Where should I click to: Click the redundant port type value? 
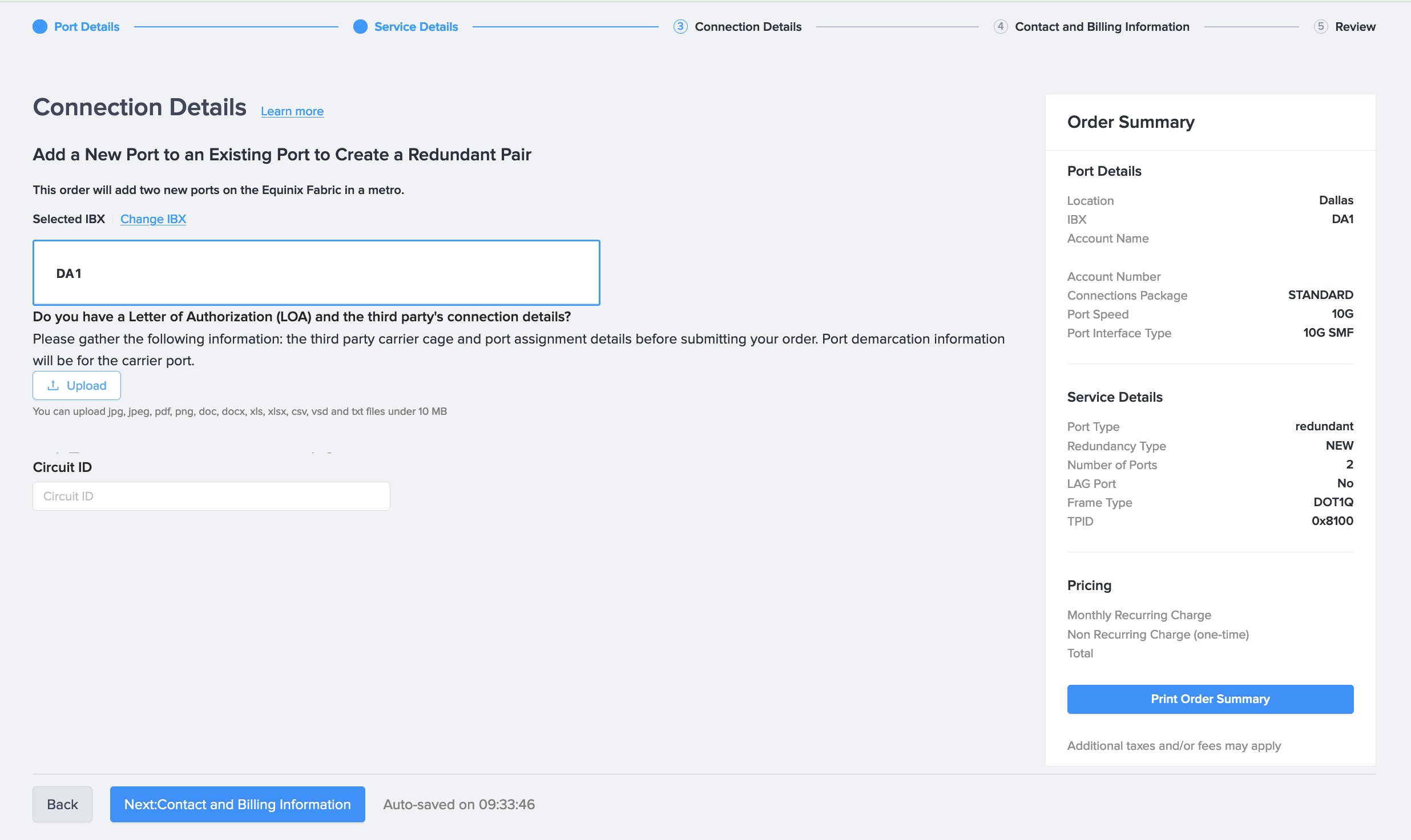tap(1324, 426)
